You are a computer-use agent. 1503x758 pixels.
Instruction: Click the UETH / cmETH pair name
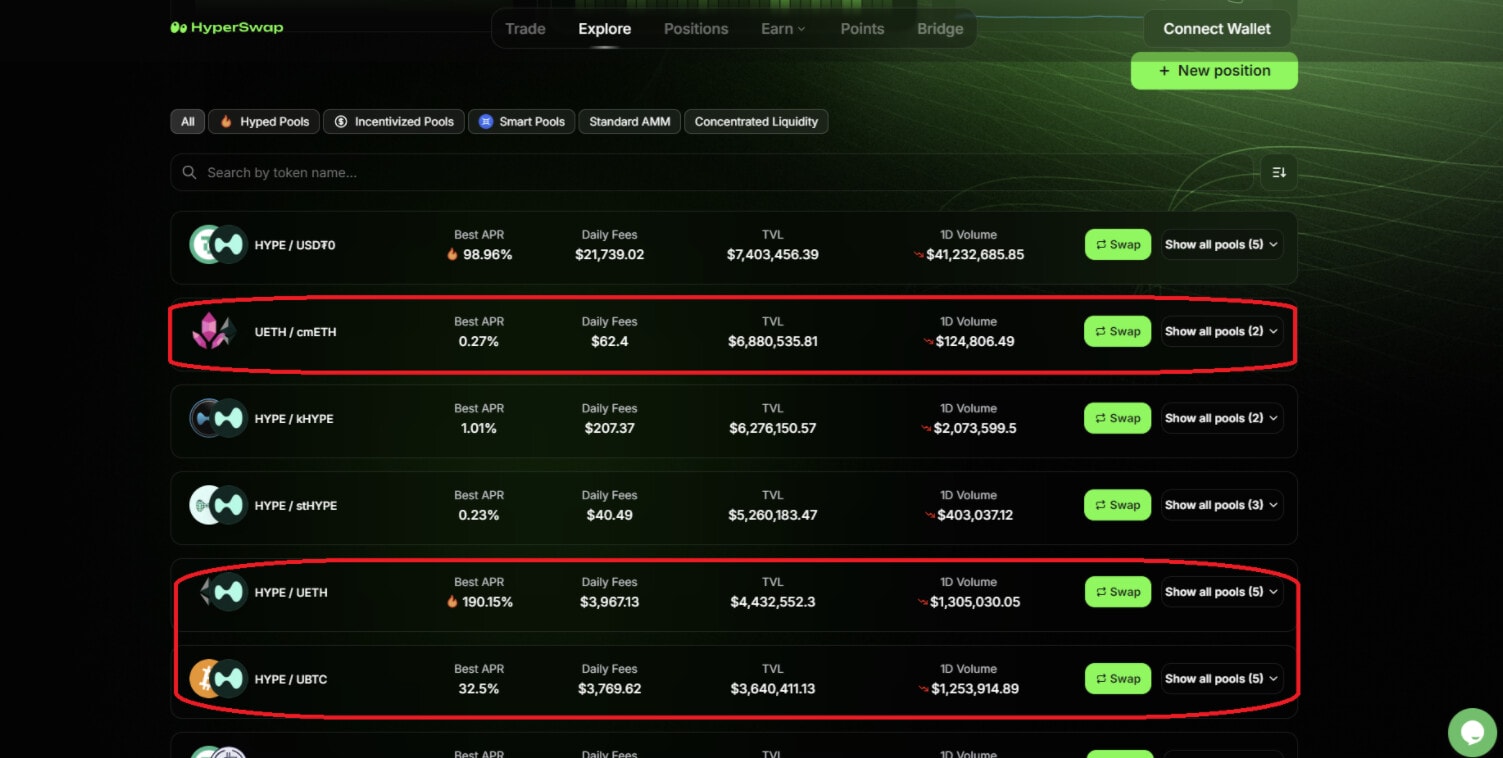295,332
